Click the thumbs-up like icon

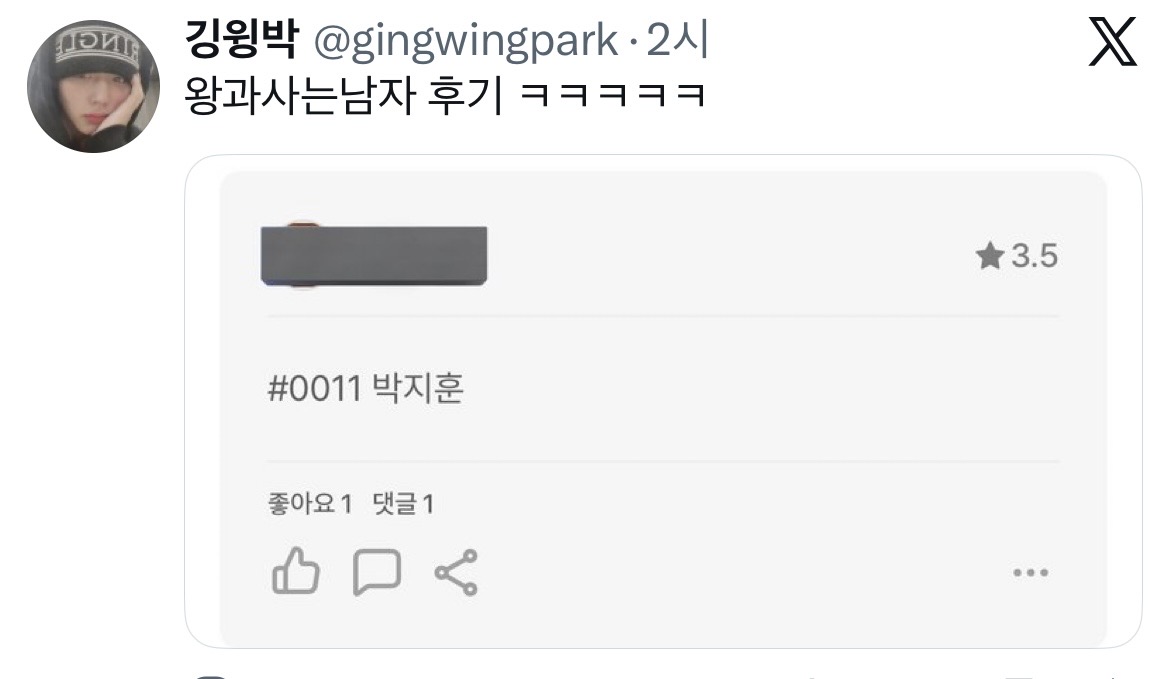296,572
